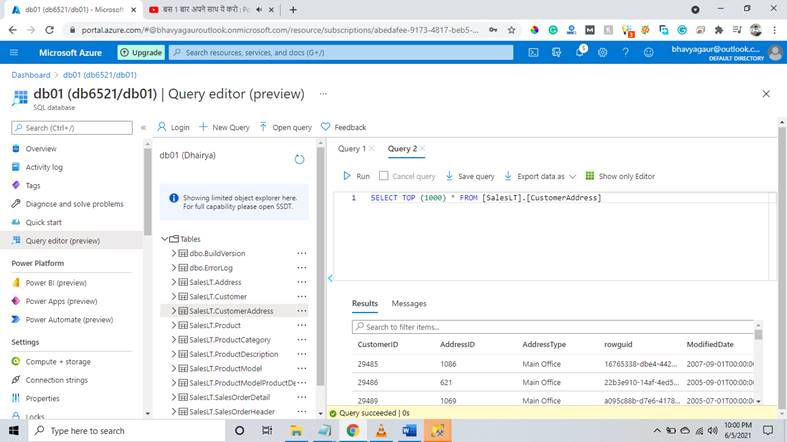This screenshot has height=442, width=787.
Task: Collapse object explorer pane arrow
Action: pos(330,277)
